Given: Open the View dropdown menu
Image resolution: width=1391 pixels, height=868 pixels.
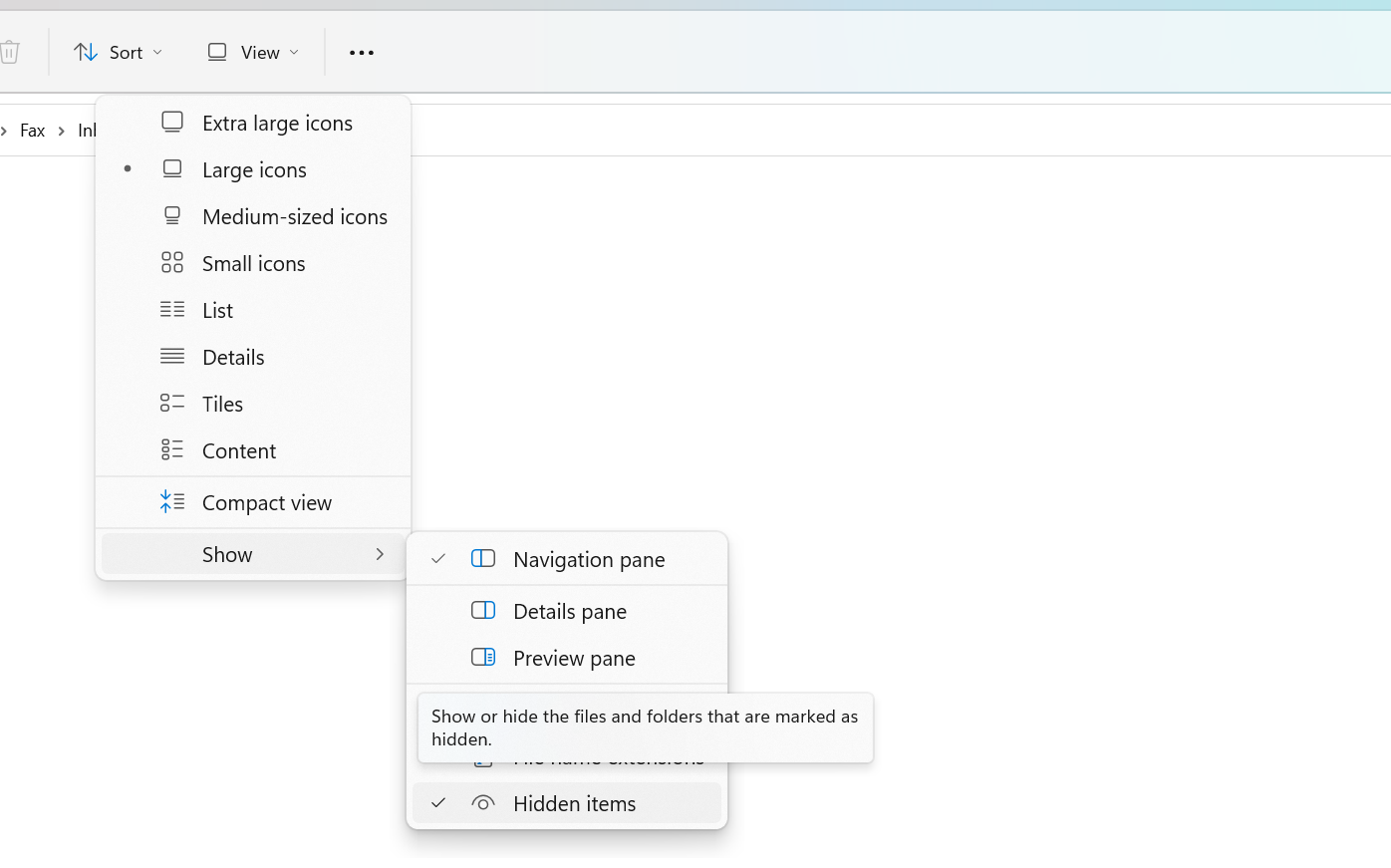Looking at the screenshot, I should (x=252, y=52).
